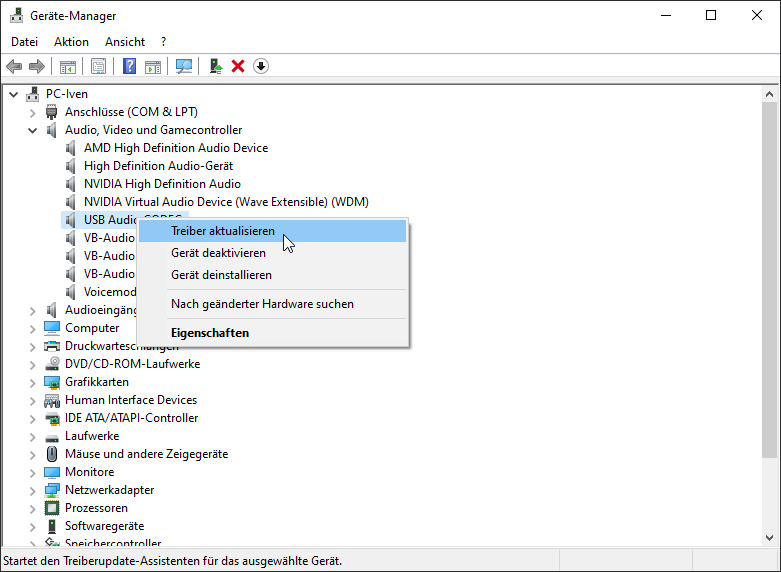781x572 pixels.
Task: Click the blue Help question mark icon
Action: coord(129,66)
